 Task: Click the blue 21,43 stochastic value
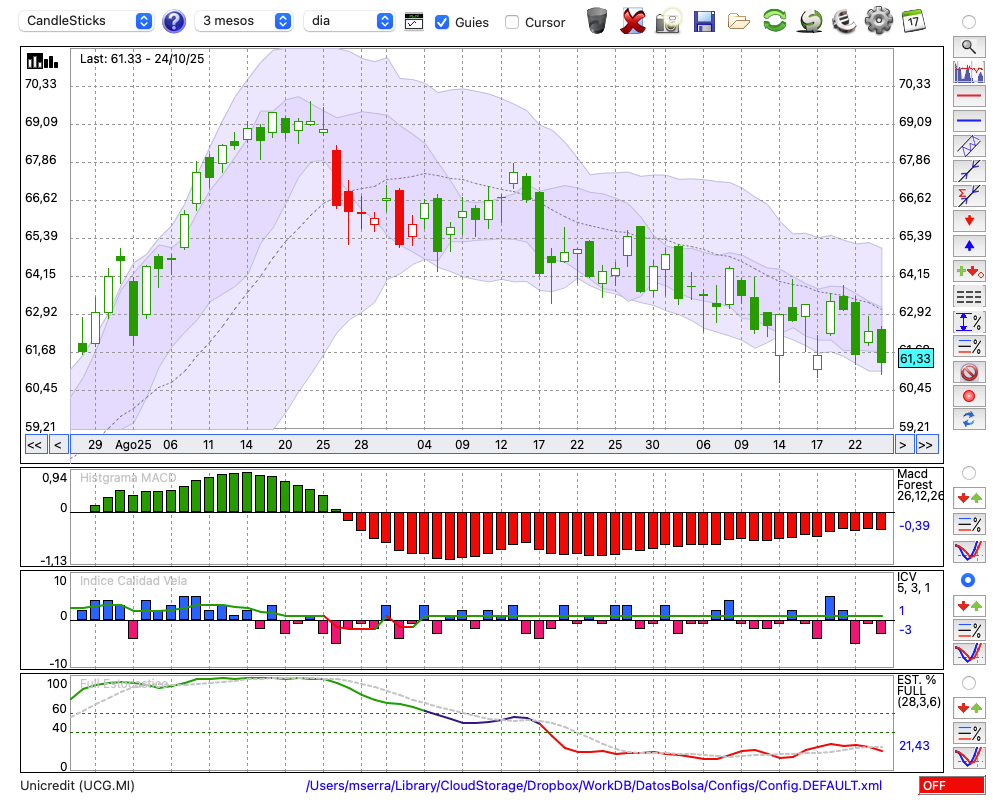[915, 746]
